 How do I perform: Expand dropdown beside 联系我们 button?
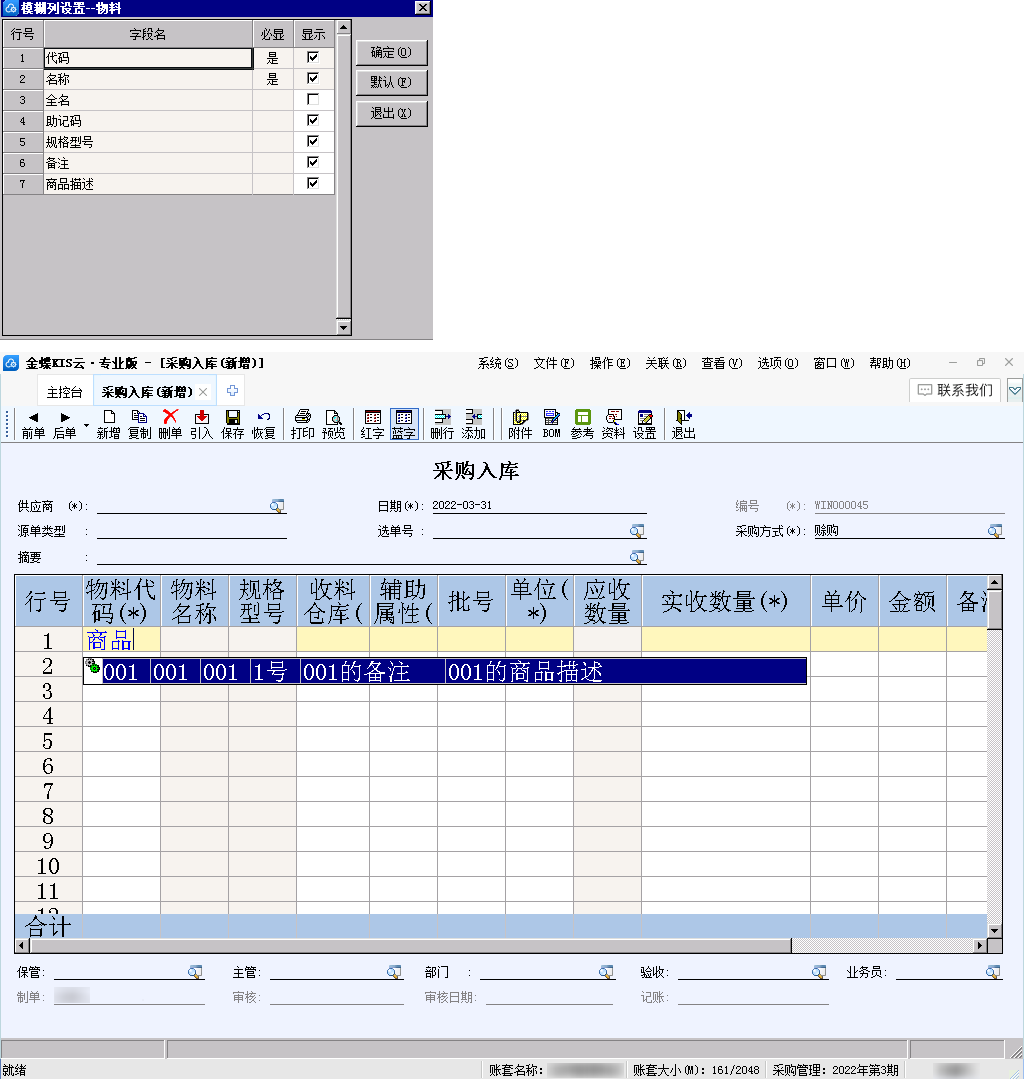point(1015,390)
